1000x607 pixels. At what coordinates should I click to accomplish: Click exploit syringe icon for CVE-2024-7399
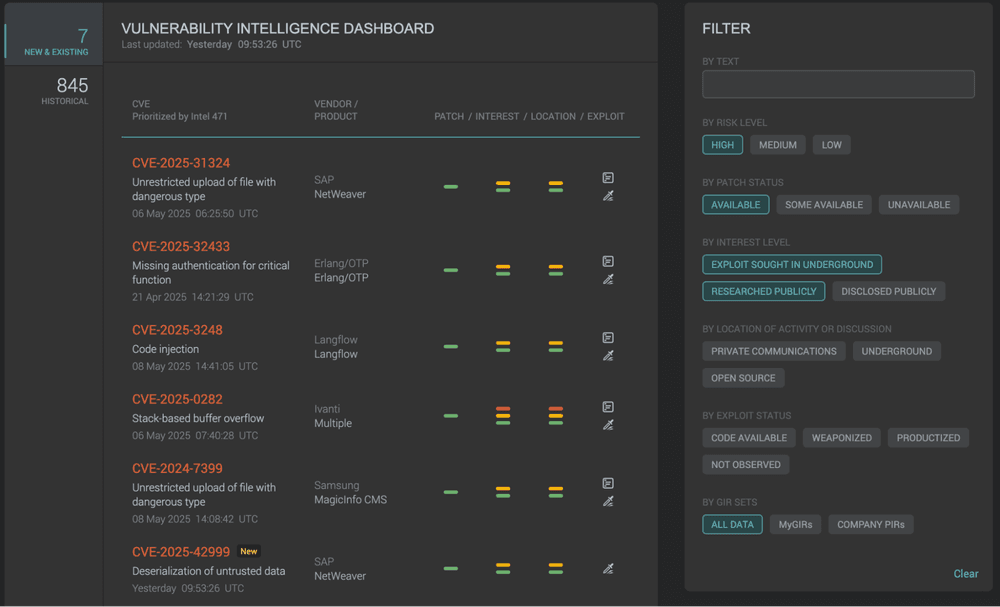coord(608,501)
